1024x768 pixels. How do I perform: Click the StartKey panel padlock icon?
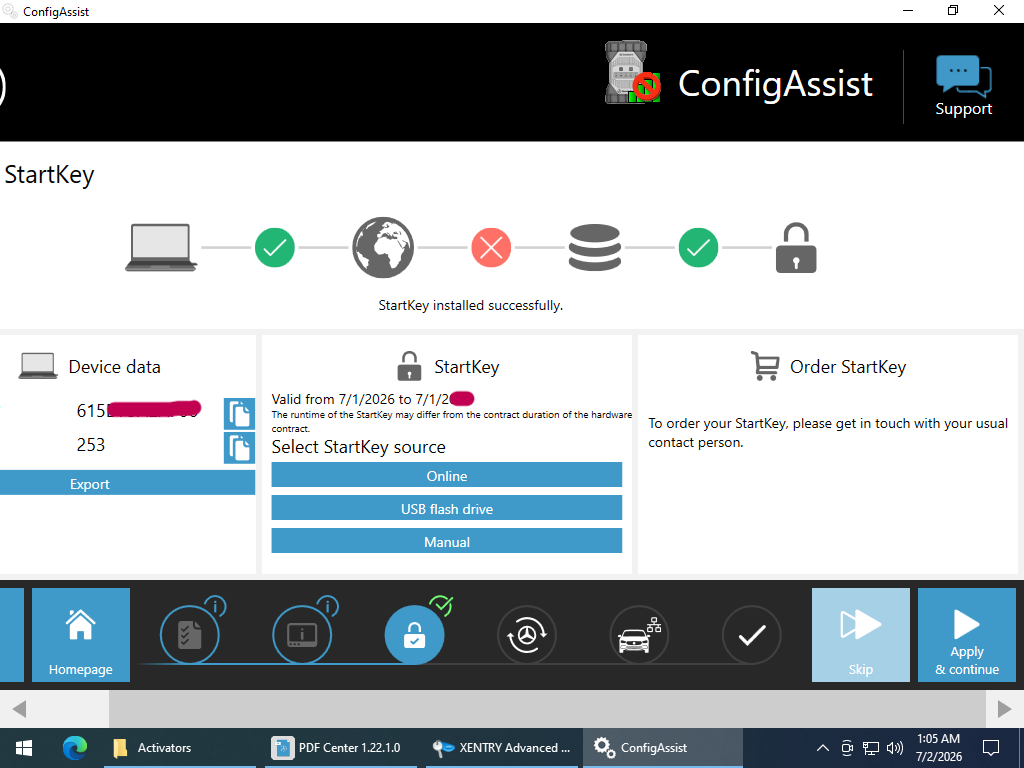(x=409, y=366)
